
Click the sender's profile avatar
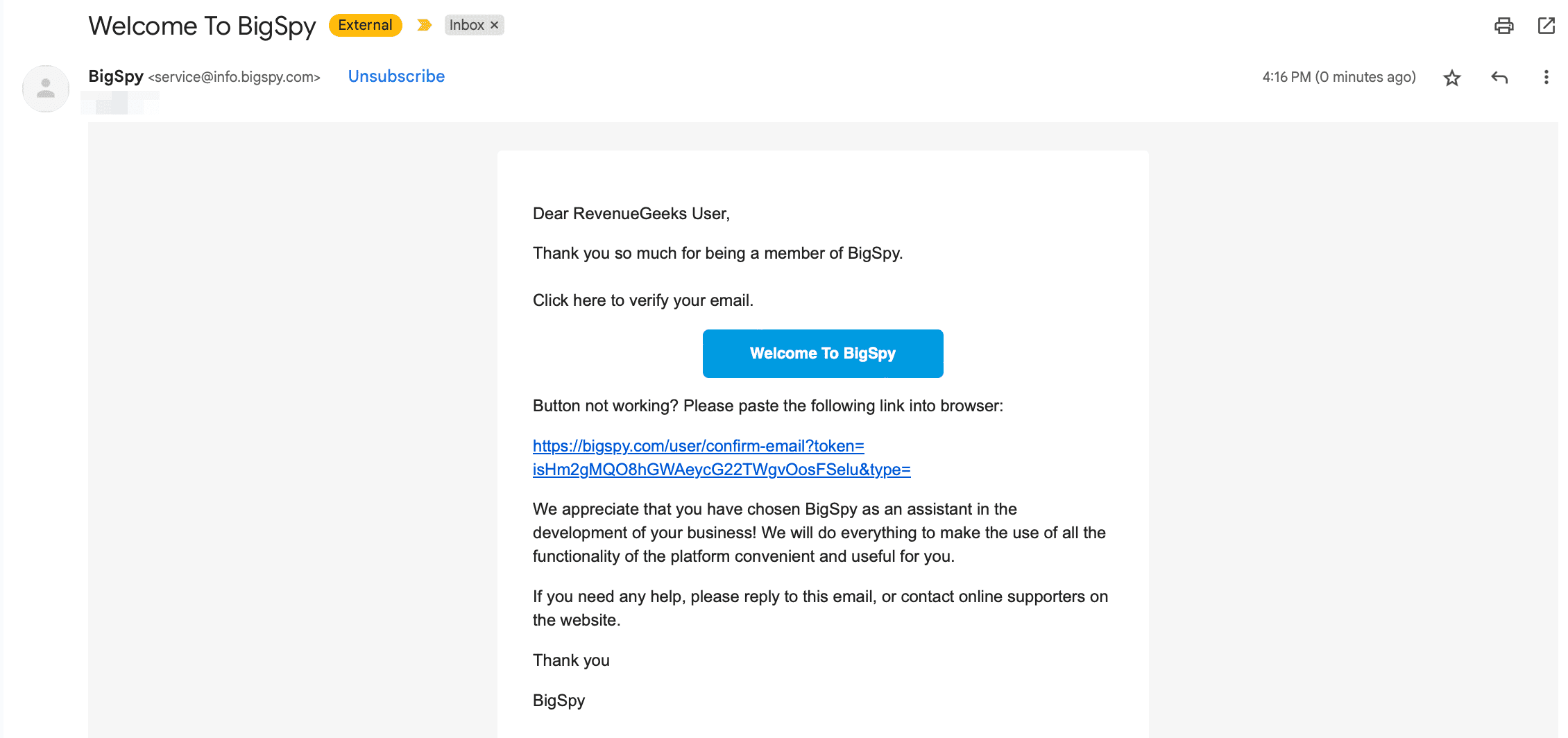[46, 89]
